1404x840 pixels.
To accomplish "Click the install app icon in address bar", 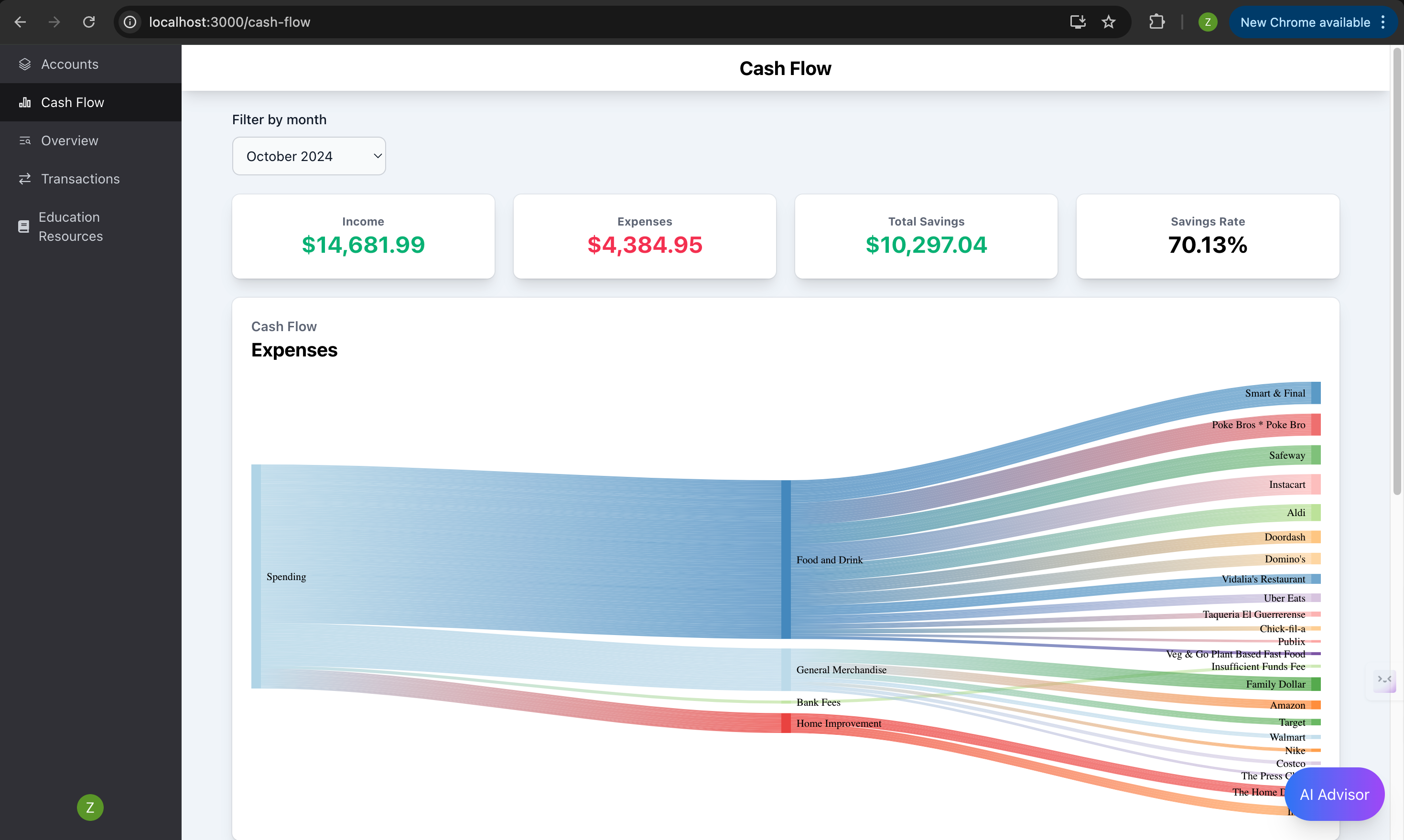I will coord(1077,22).
